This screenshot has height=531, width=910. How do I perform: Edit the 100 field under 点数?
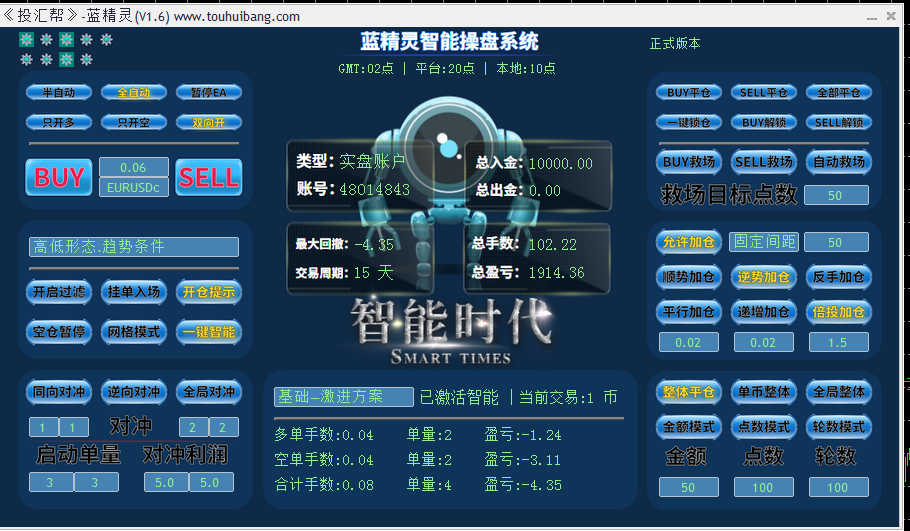764,487
